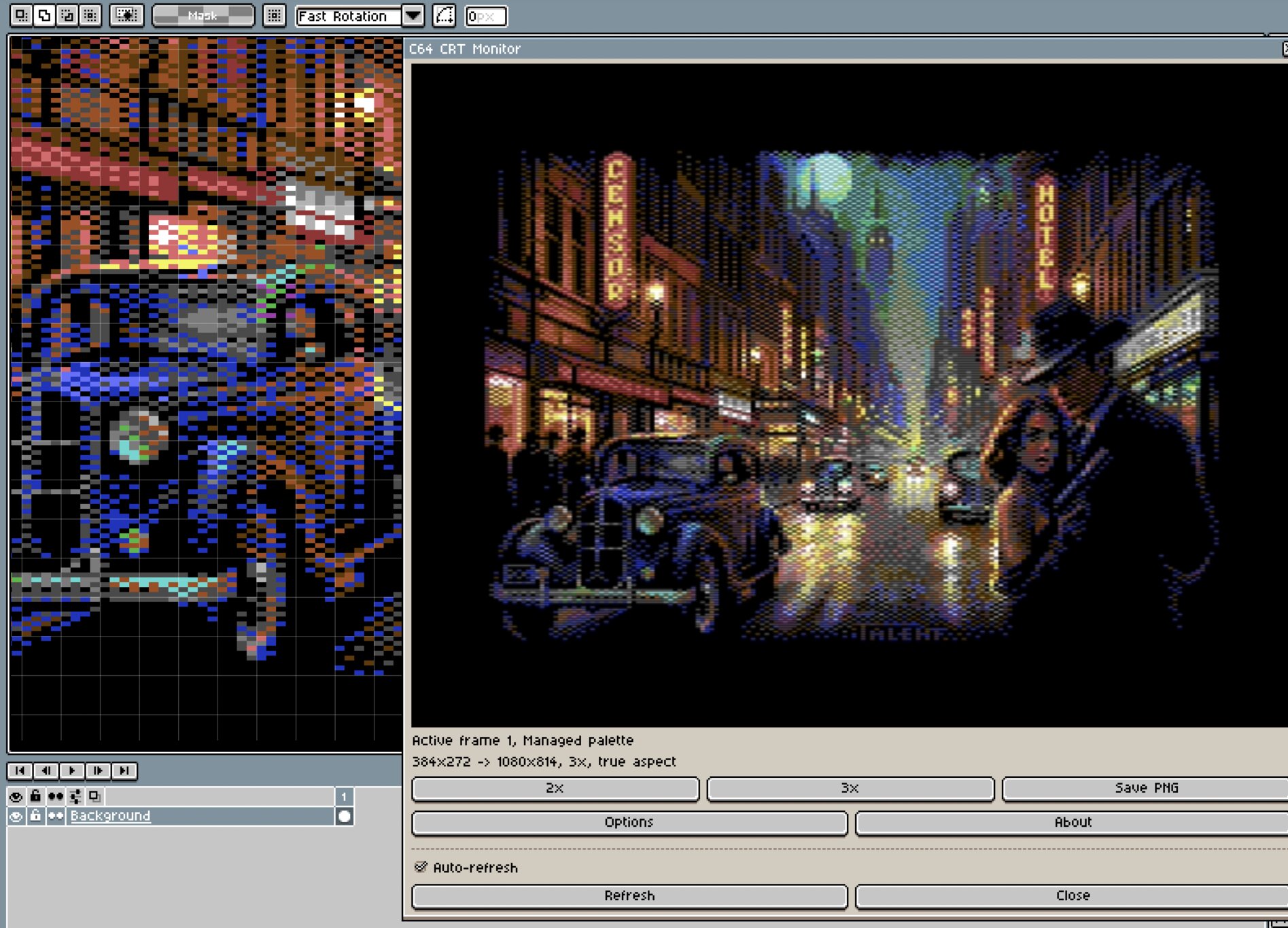Viewport: 1288px width, 928px height.
Task: Click the Fast Rotation dropdown arrow
Action: pos(413,16)
